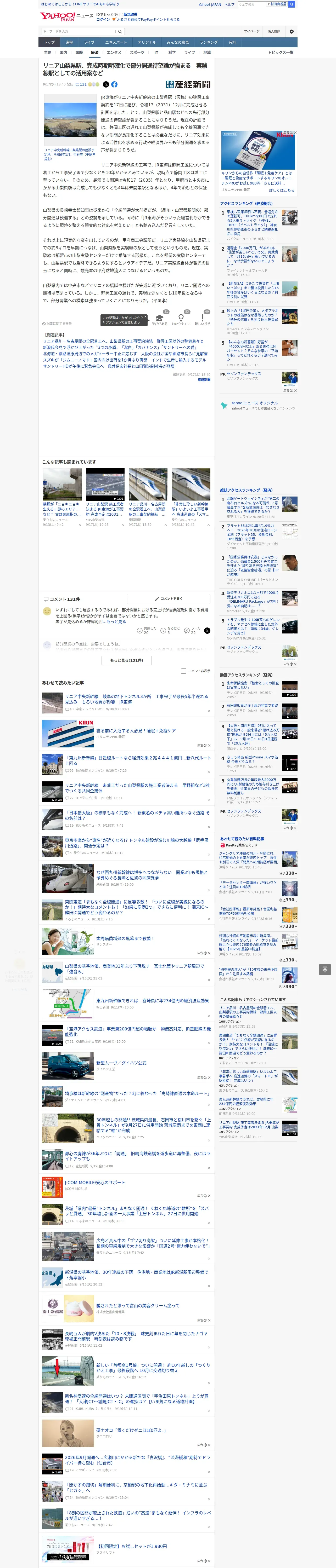
Task: Toggle the コメント非表示 checkbox
Action: (183, 671)
